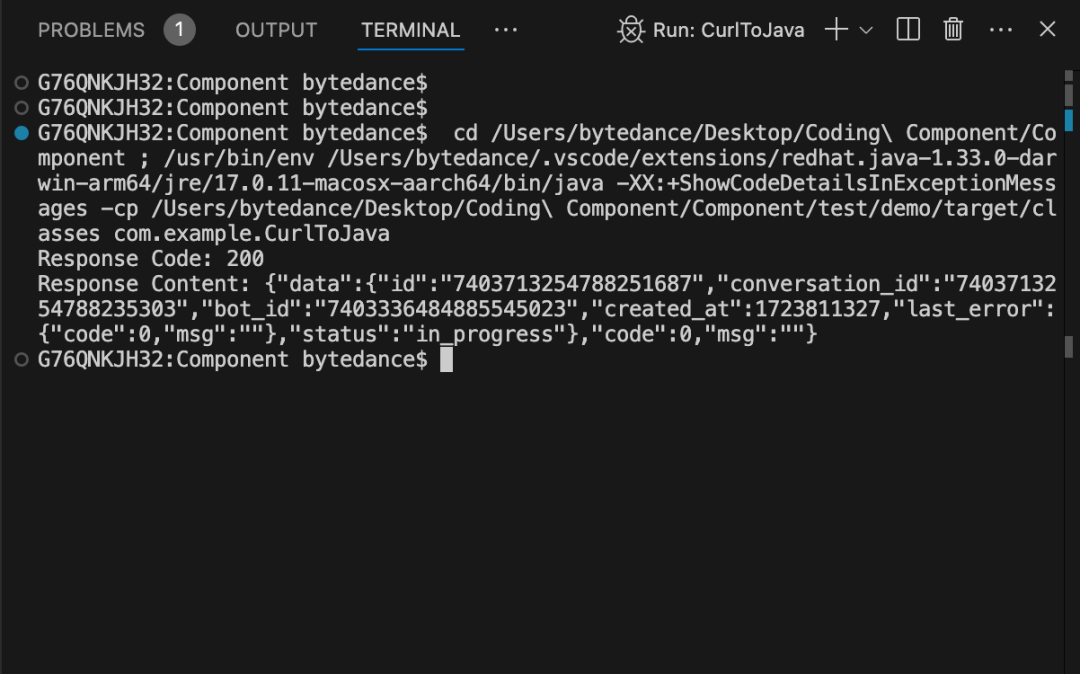Click the last prompt's gray decoration circle

click(22, 359)
